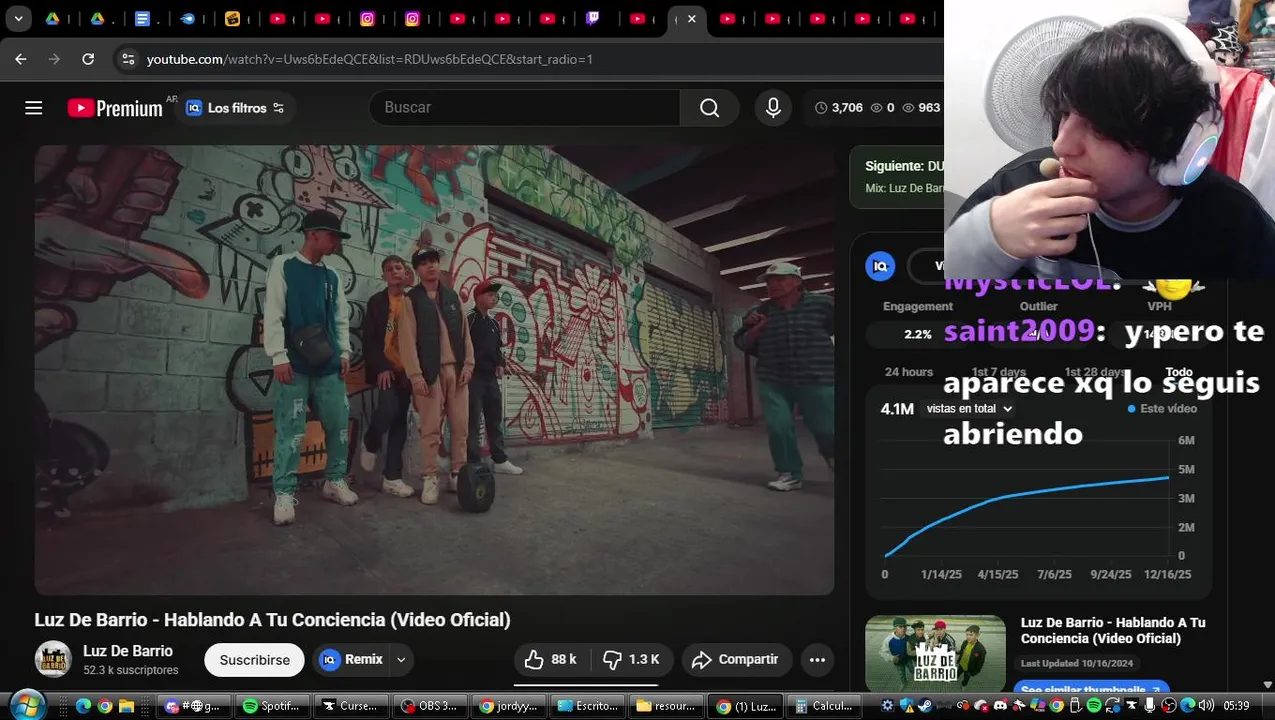Click the video player to pause
Viewport: 1275px width, 720px height.
tap(434, 370)
